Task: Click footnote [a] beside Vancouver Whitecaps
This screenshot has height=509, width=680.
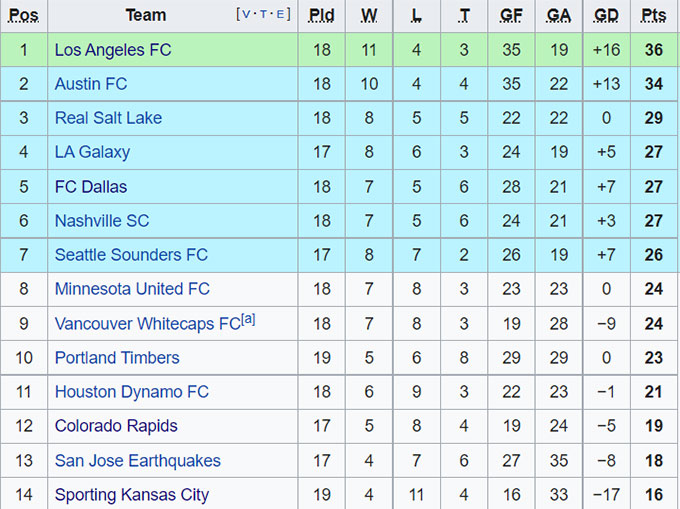Action: click(248, 319)
